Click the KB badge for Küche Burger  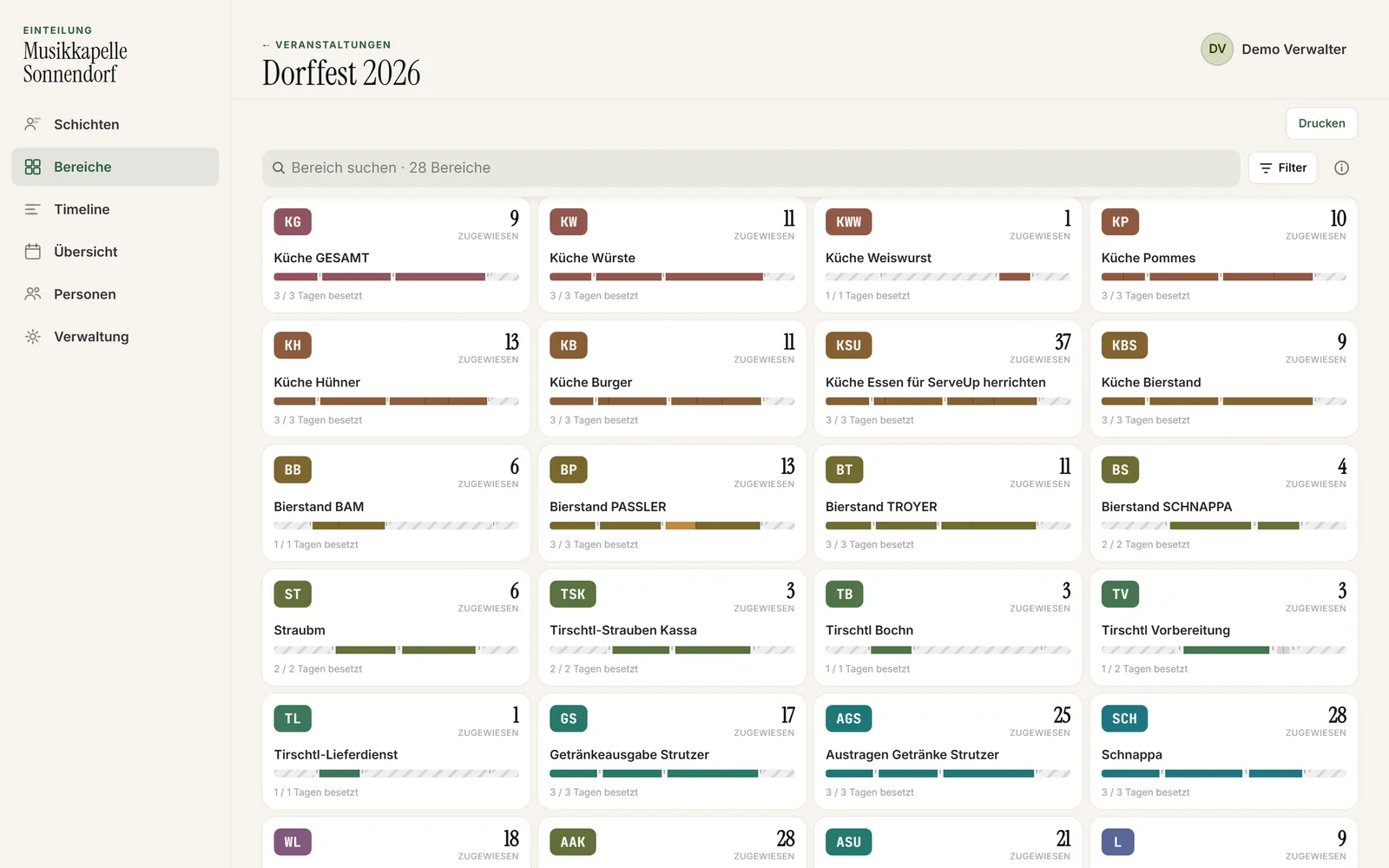tap(569, 345)
